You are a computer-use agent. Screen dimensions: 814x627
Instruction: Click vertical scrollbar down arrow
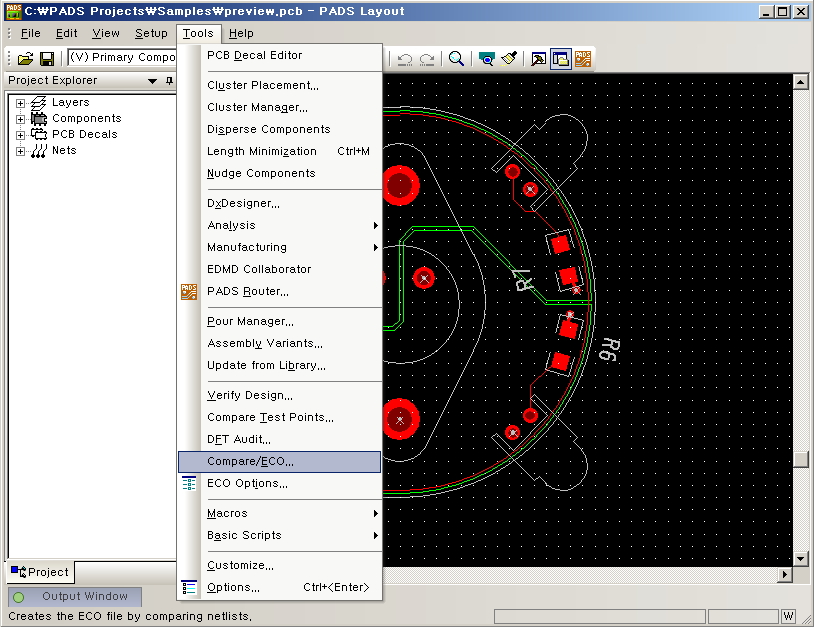tap(801, 559)
